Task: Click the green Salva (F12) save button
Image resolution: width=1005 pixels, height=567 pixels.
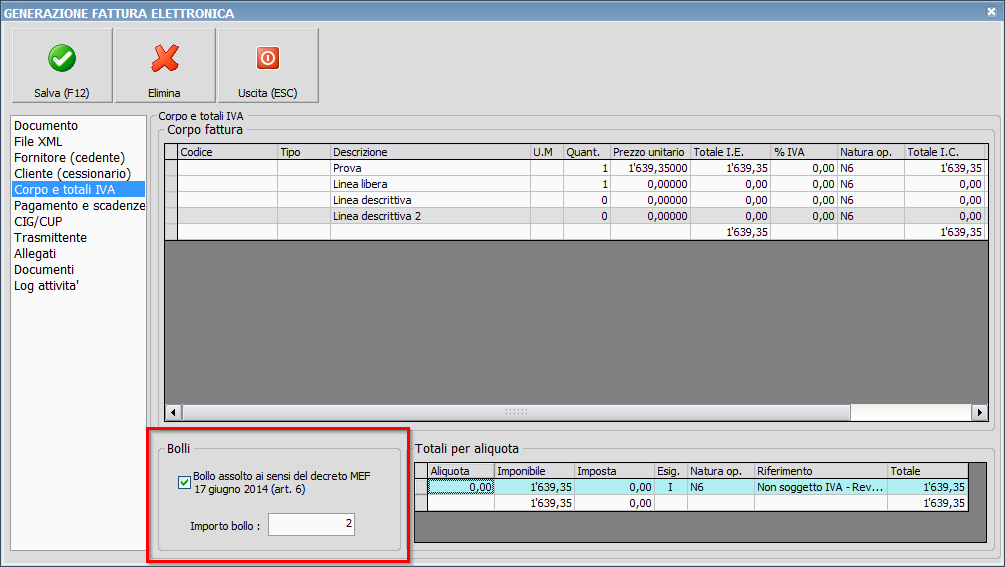Action: 62,65
